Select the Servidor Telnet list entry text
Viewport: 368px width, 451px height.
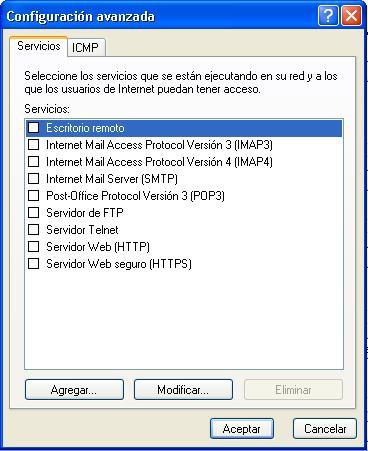coord(82,230)
